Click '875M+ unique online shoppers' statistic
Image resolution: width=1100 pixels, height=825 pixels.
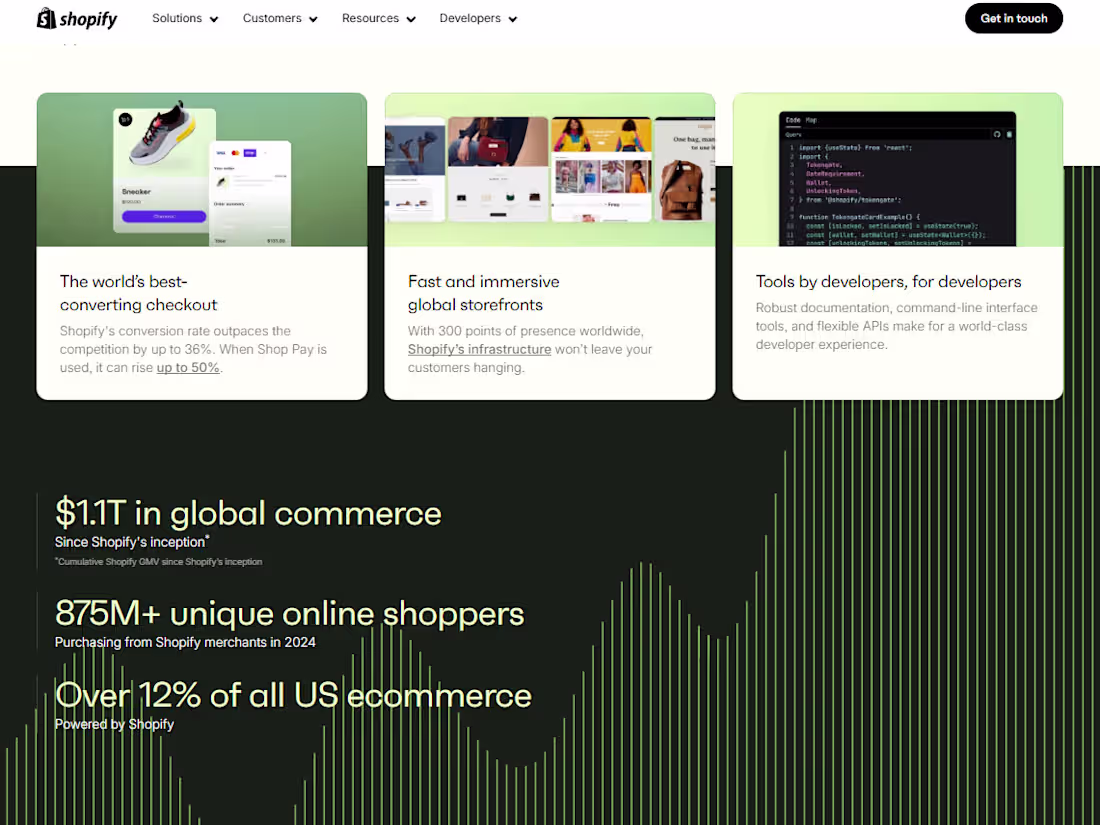coord(290,613)
